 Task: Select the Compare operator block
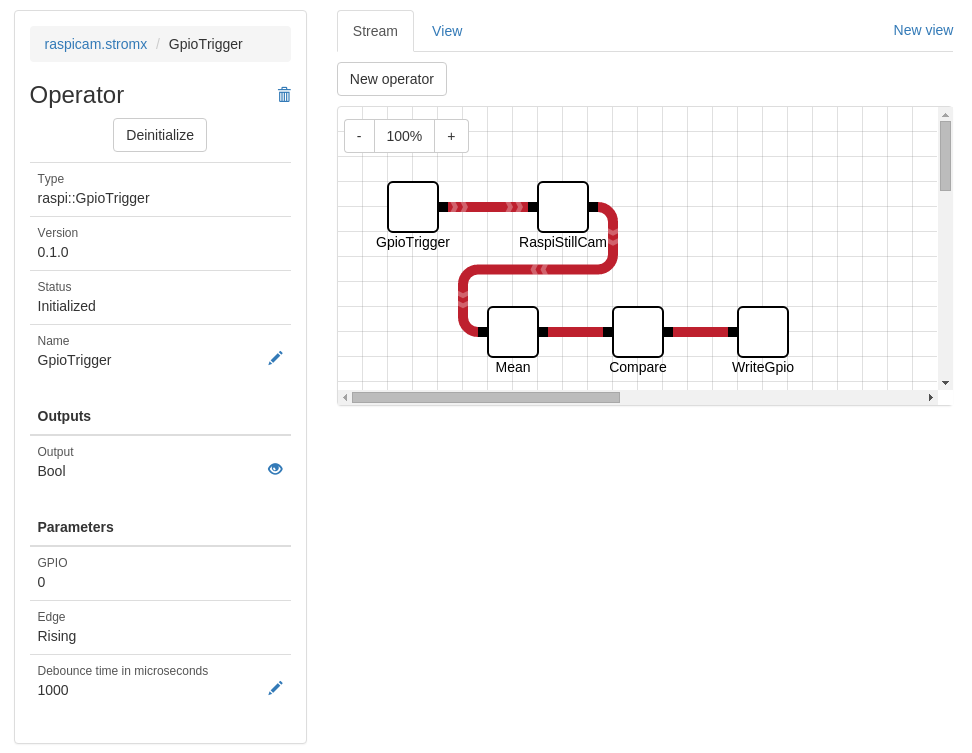[x=638, y=332]
